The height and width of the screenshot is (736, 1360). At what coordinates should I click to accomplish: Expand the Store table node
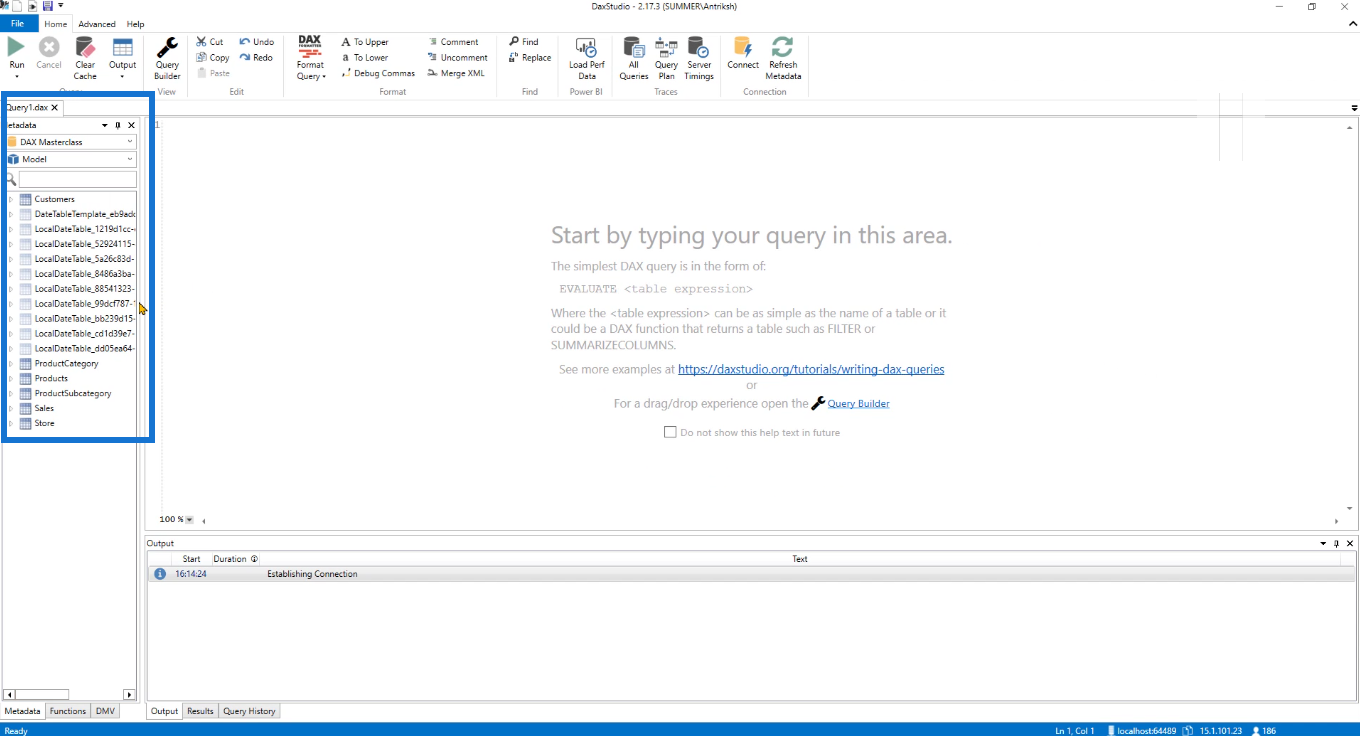click(11, 423)
